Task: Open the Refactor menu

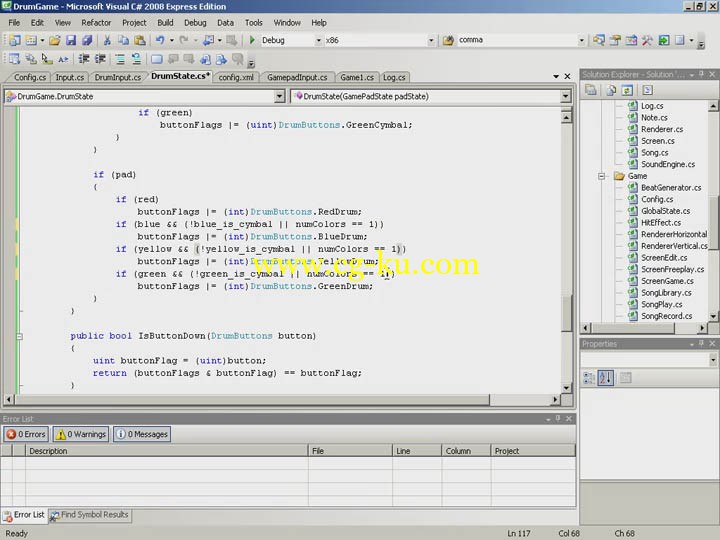Action: click(x=96, y=22)
